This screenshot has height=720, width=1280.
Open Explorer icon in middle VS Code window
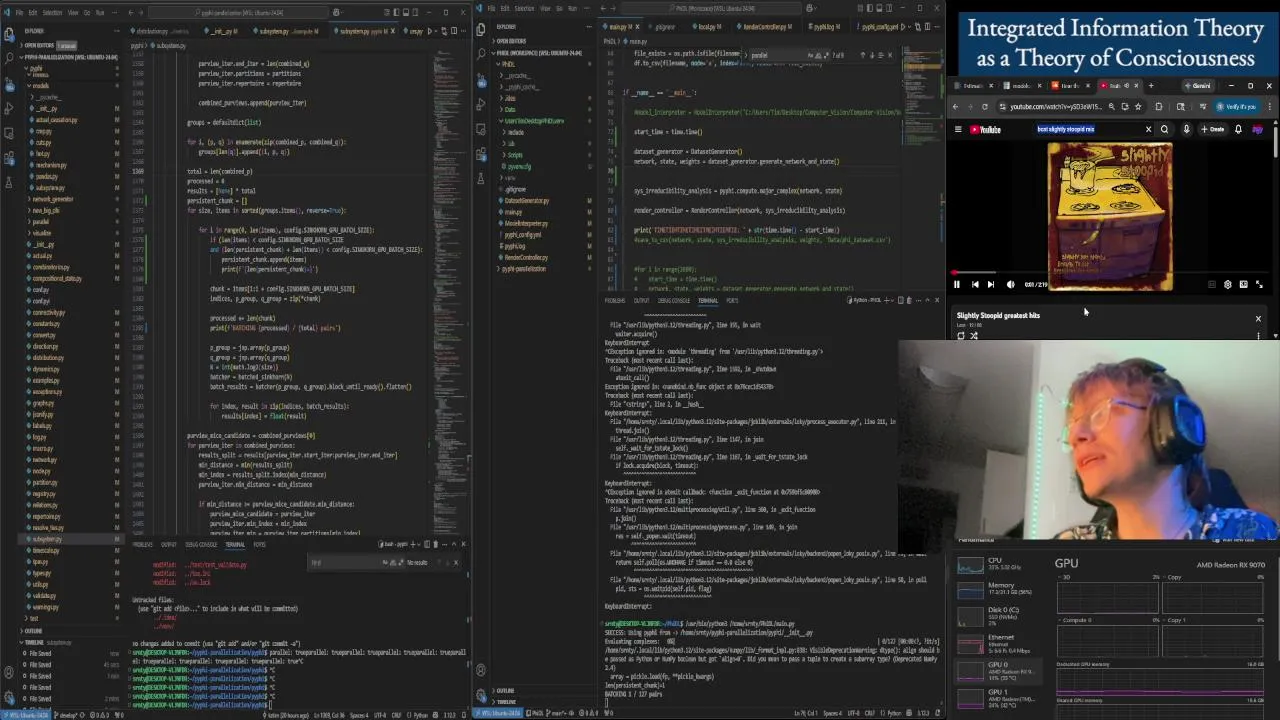(x=480, y=27)
